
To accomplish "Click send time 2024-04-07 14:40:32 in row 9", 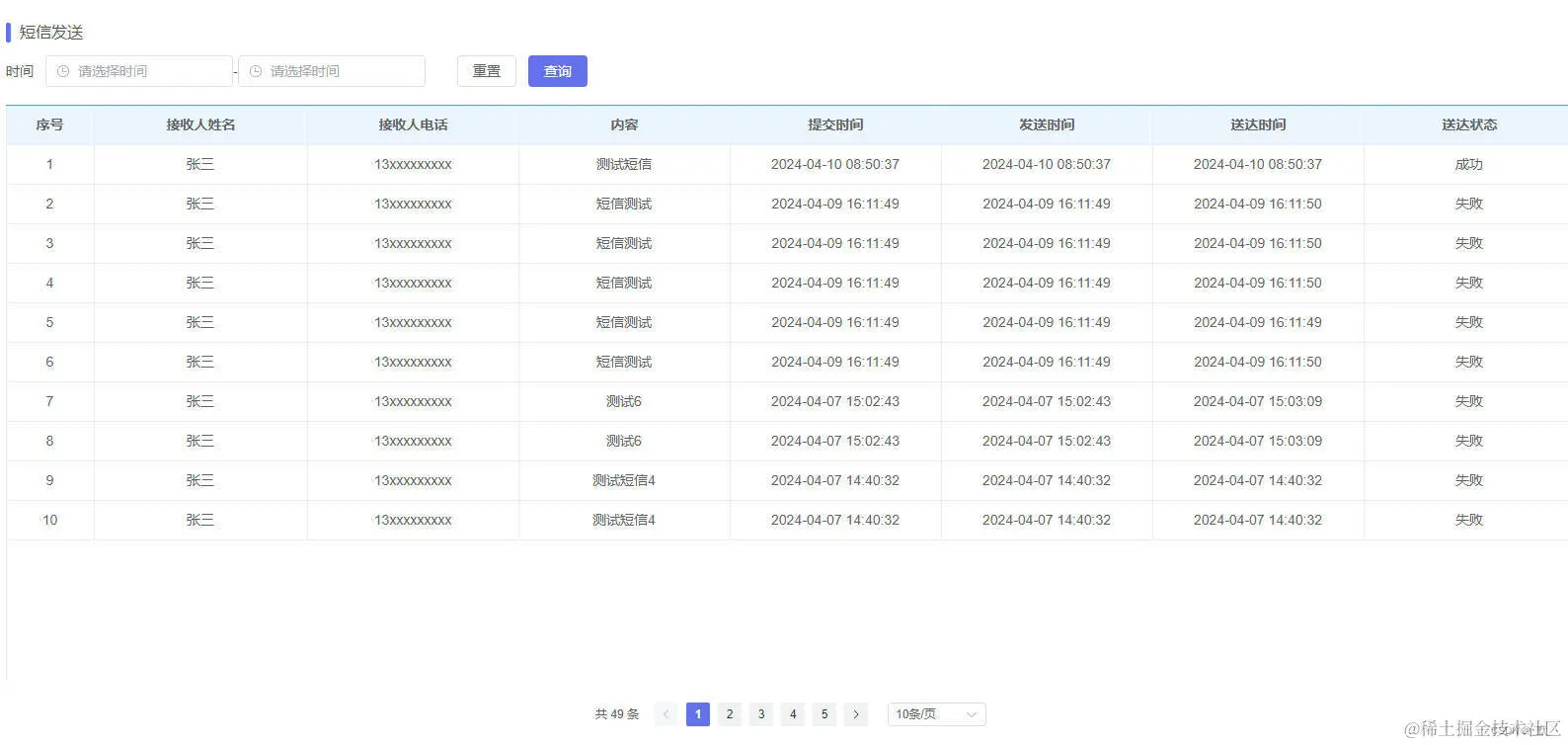I will pyautogui.click(x=1047, y=480).
